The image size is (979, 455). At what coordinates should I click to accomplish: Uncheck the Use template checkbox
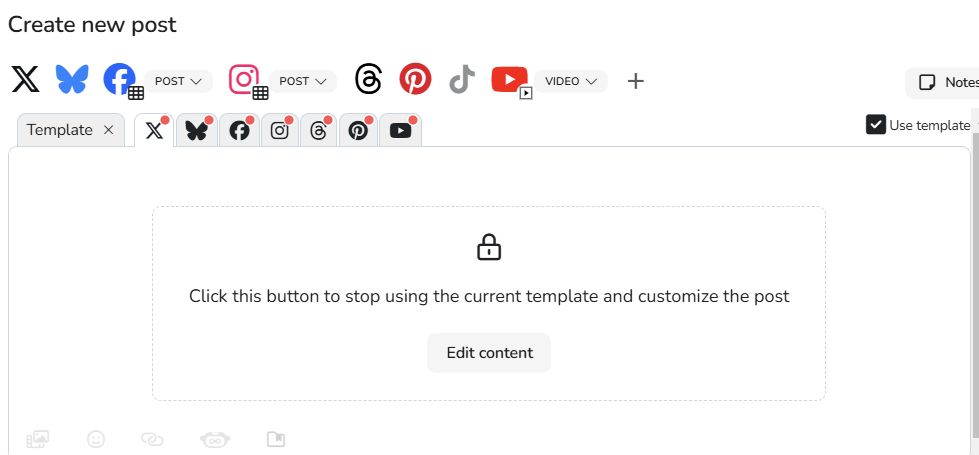click(875, 124)
